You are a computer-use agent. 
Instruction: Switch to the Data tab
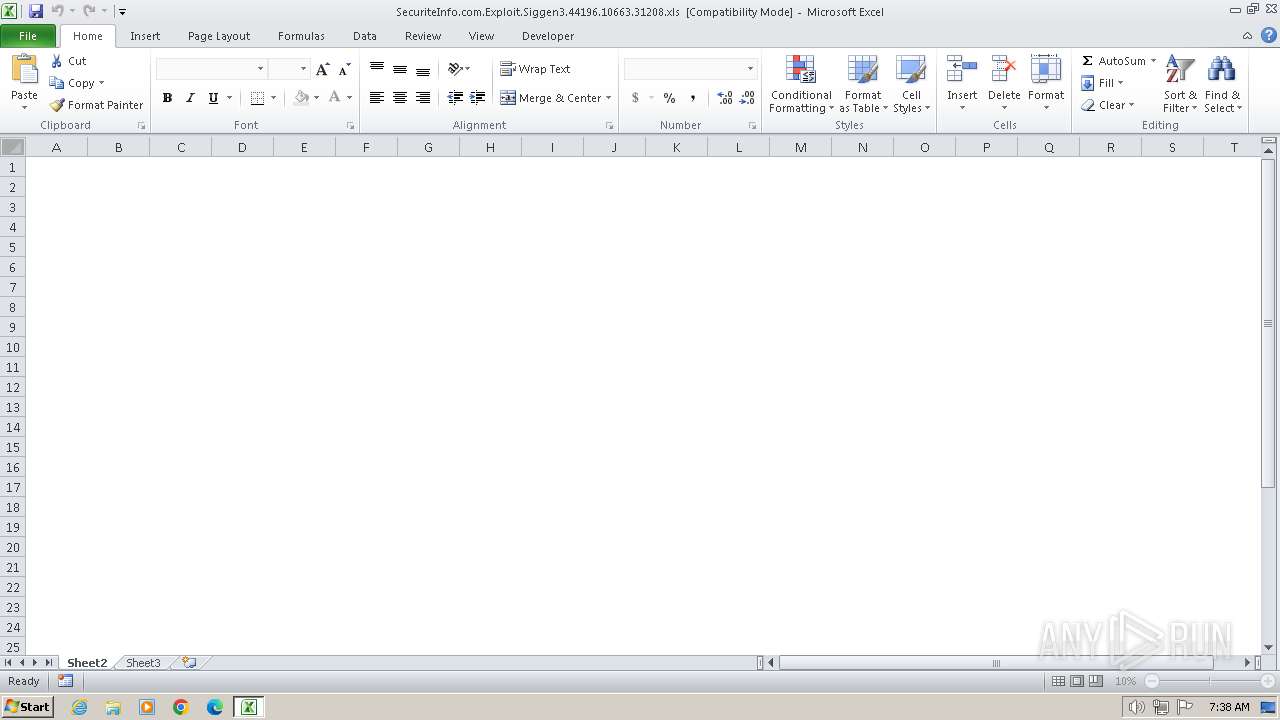point(365,36)
